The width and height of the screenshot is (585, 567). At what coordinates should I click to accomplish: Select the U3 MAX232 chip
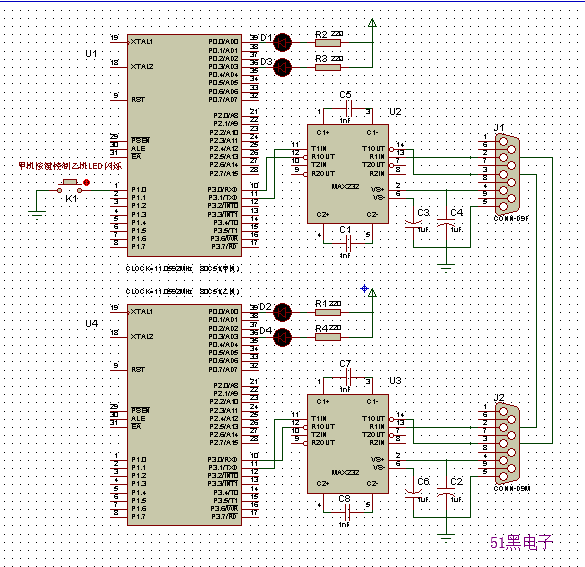click(348, 444)
